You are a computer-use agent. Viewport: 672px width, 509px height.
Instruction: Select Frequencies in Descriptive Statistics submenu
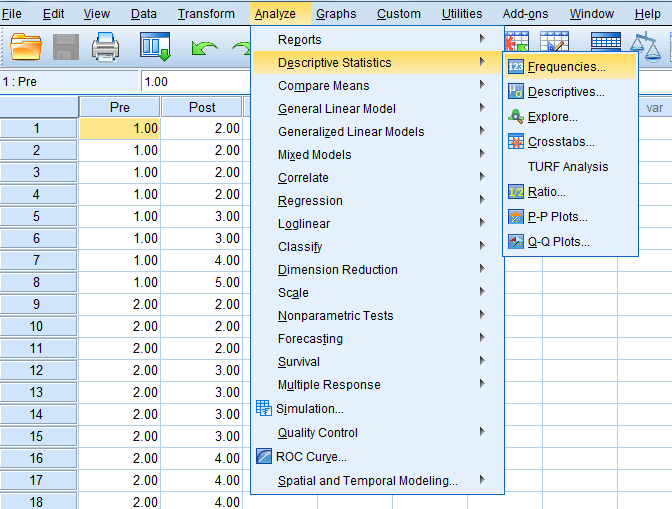[566, 67]
